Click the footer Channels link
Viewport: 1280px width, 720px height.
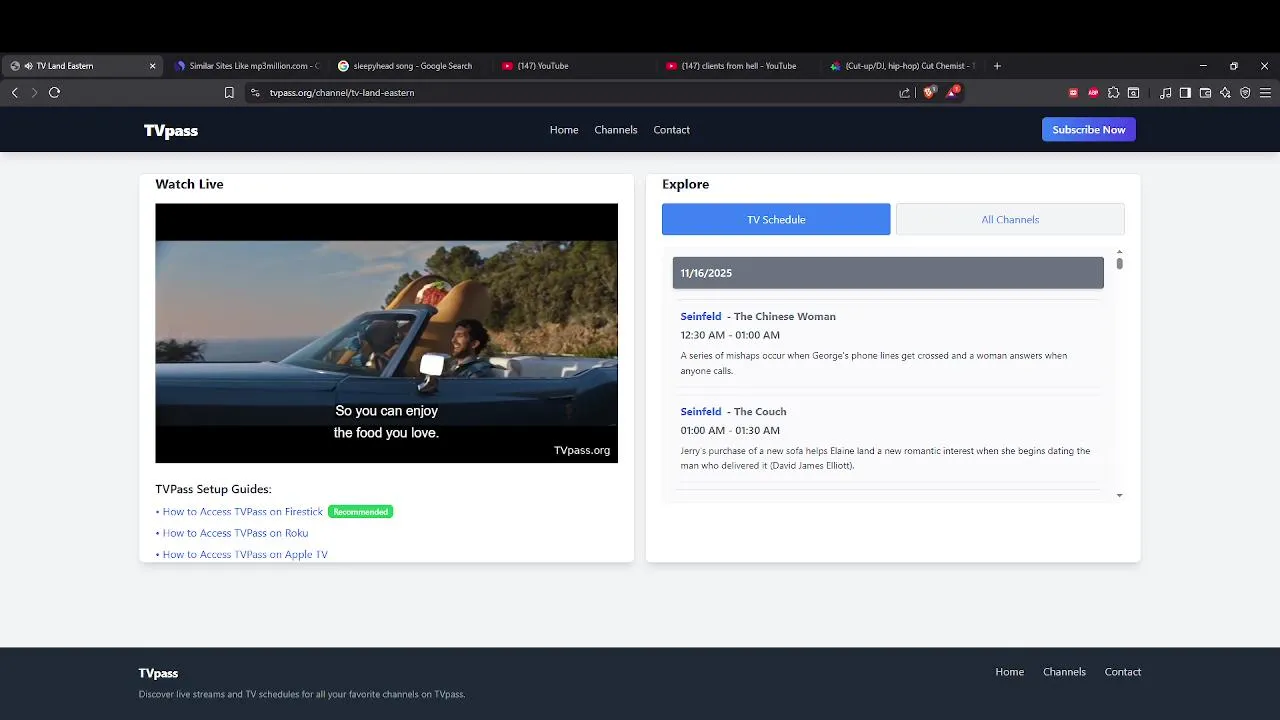(x=1064, y=672)
